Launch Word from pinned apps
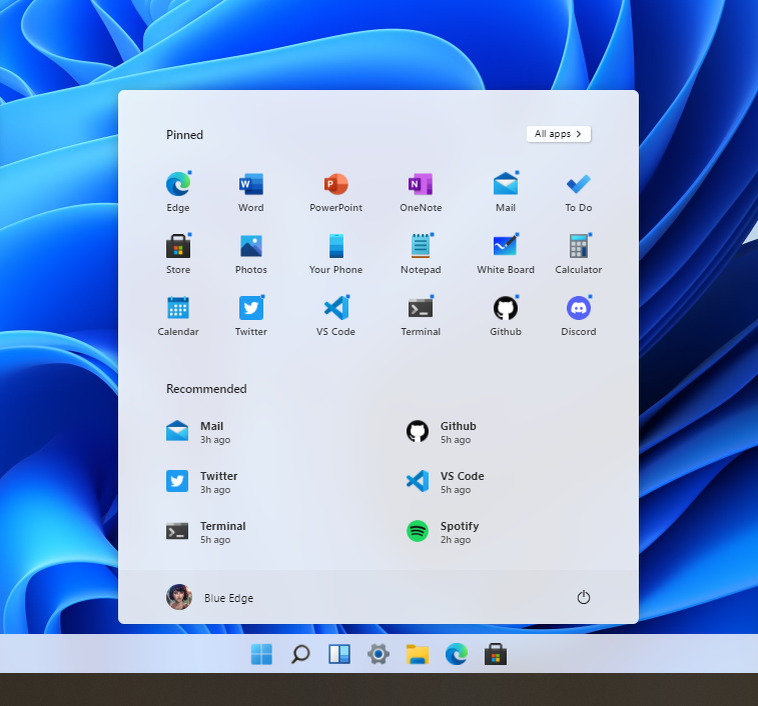 251,191
